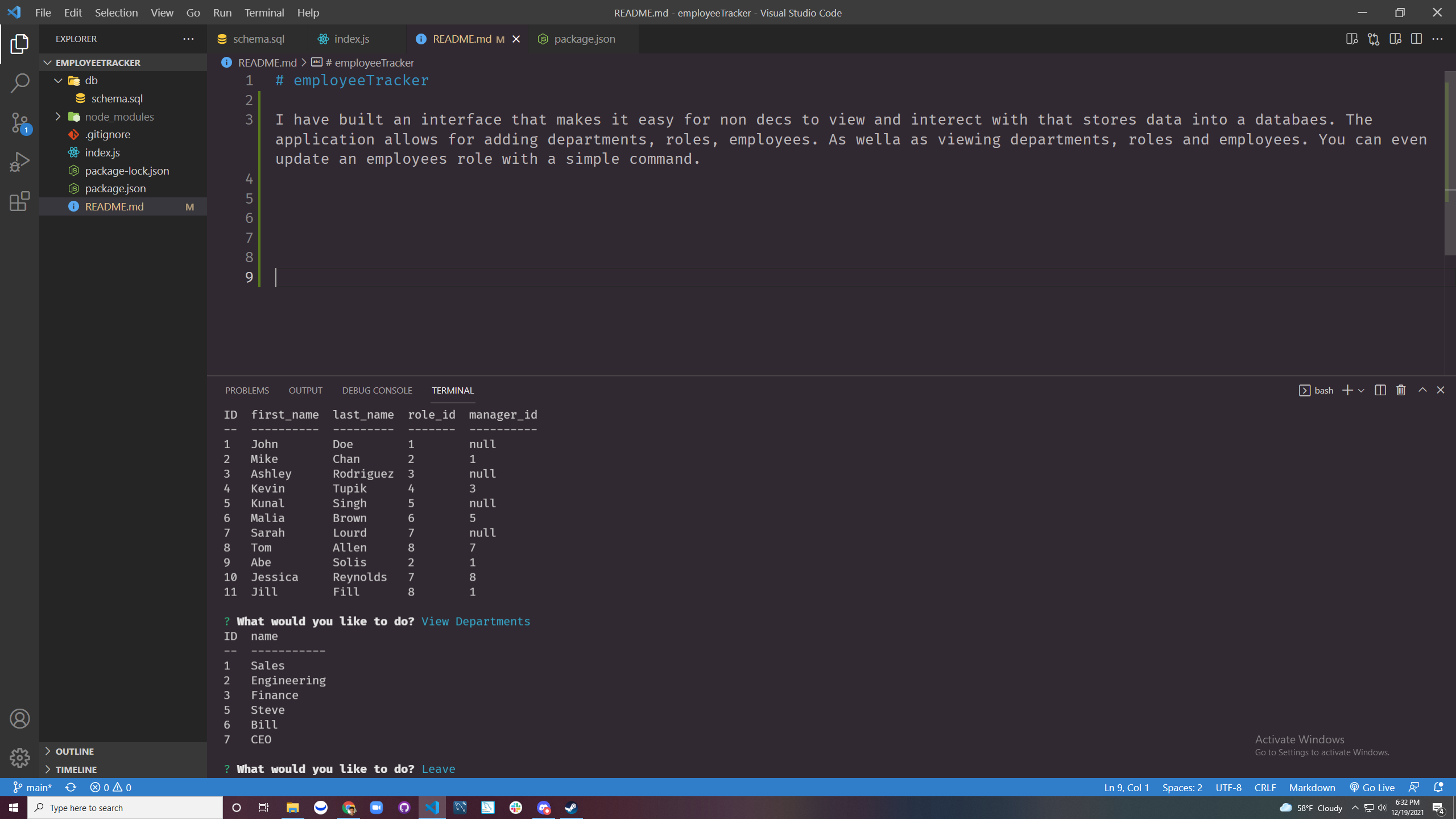This screenshot has height=819, width=1456.
Task: Kill the bash terminal using the trash icon
Action: click(1401, 390)
